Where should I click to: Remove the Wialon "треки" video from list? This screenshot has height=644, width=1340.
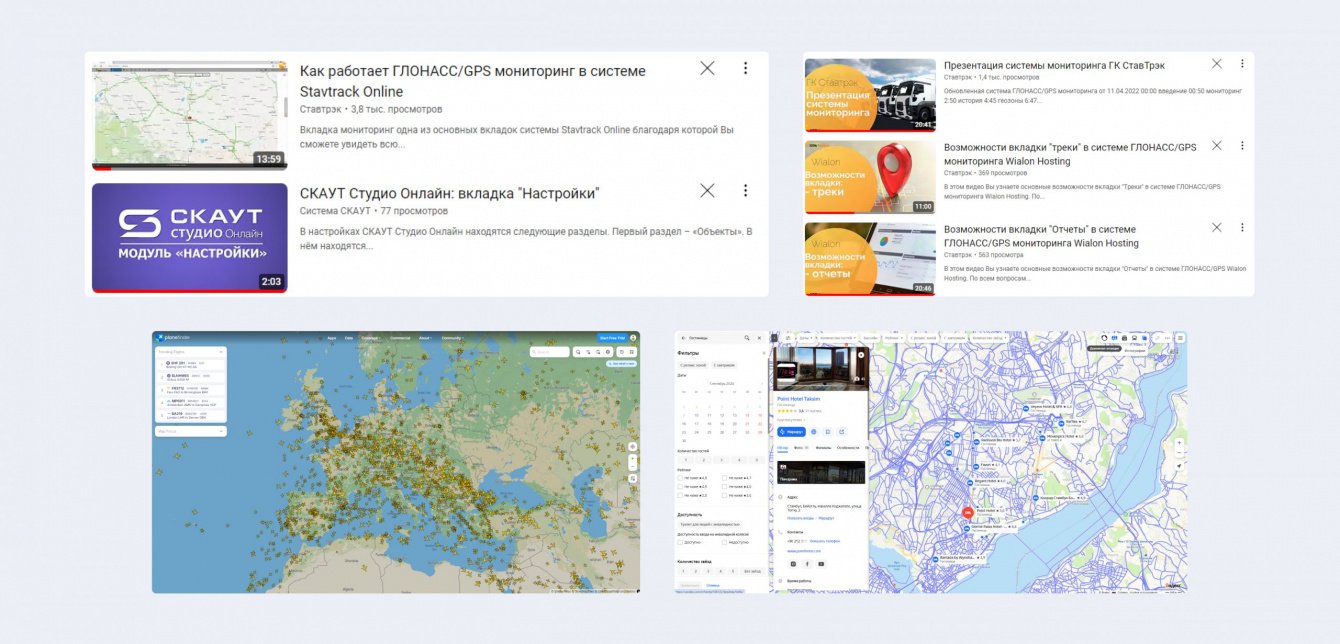[x=1217, y=145]
